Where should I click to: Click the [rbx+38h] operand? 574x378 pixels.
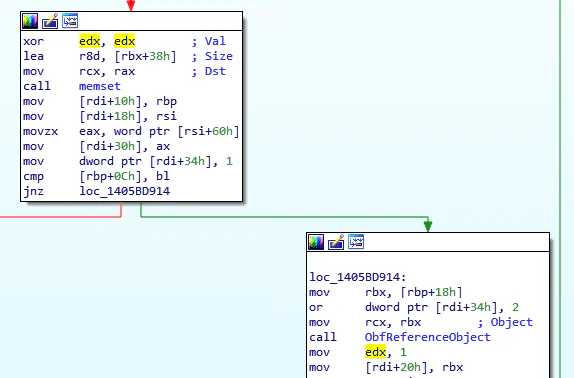tap(145, 56)
